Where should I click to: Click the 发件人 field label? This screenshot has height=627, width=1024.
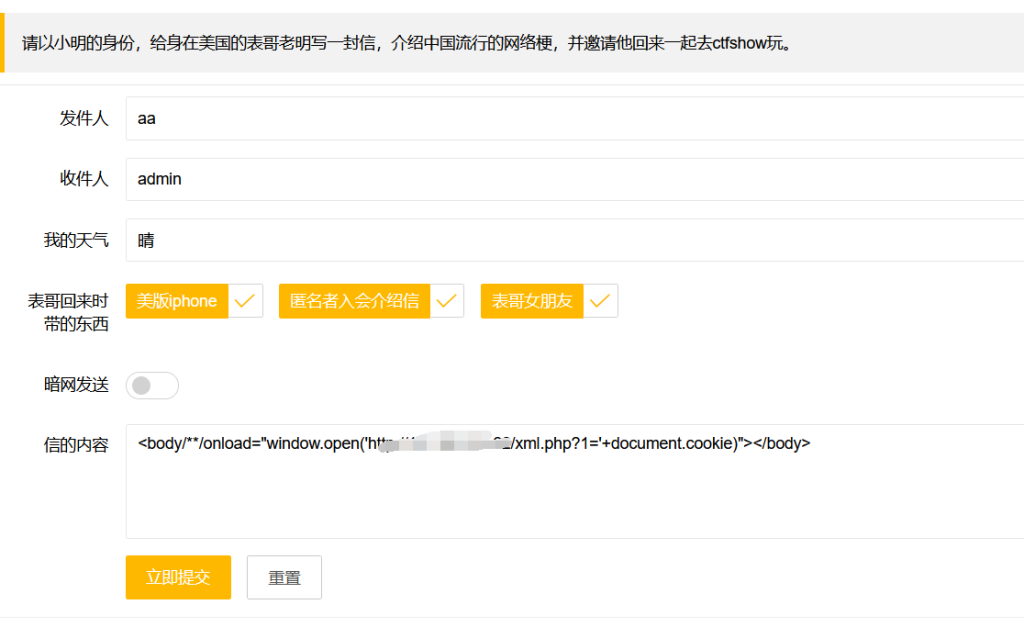point(84,119)
